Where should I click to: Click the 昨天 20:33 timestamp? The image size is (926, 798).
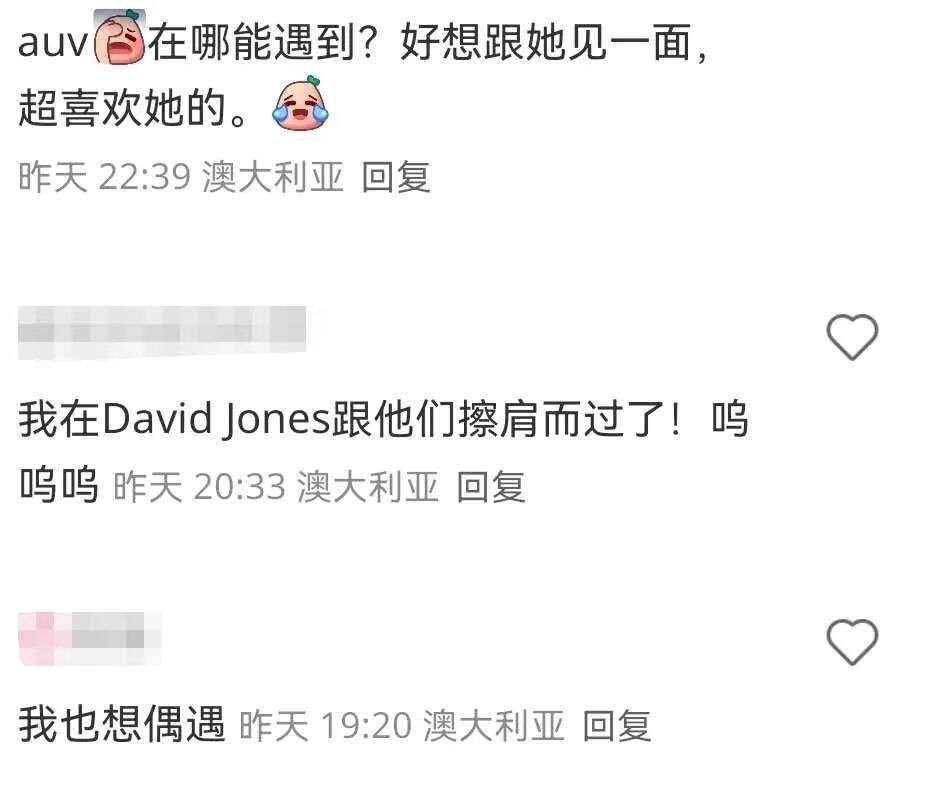pos(200,487)
